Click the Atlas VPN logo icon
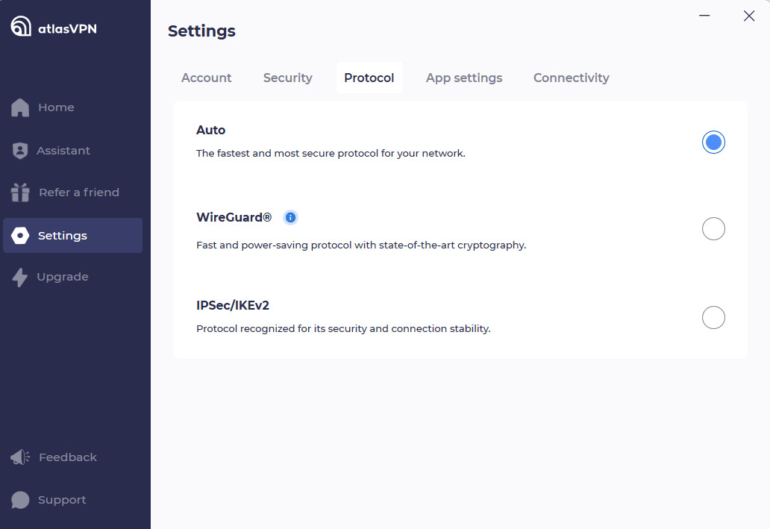This screenshot has height=529, width=770. [21, 27]
